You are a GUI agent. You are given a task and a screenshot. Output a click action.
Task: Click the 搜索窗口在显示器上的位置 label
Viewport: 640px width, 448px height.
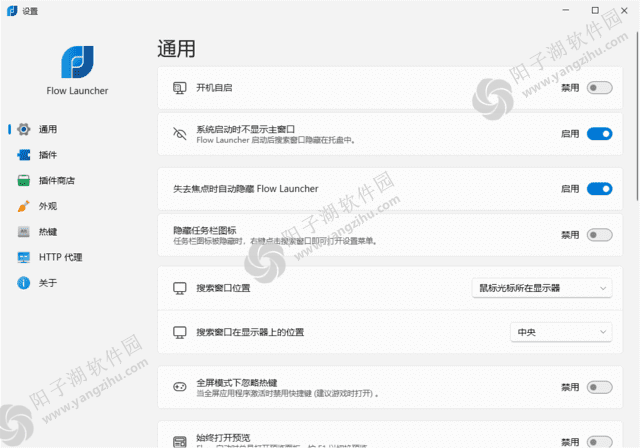(250, 332)
